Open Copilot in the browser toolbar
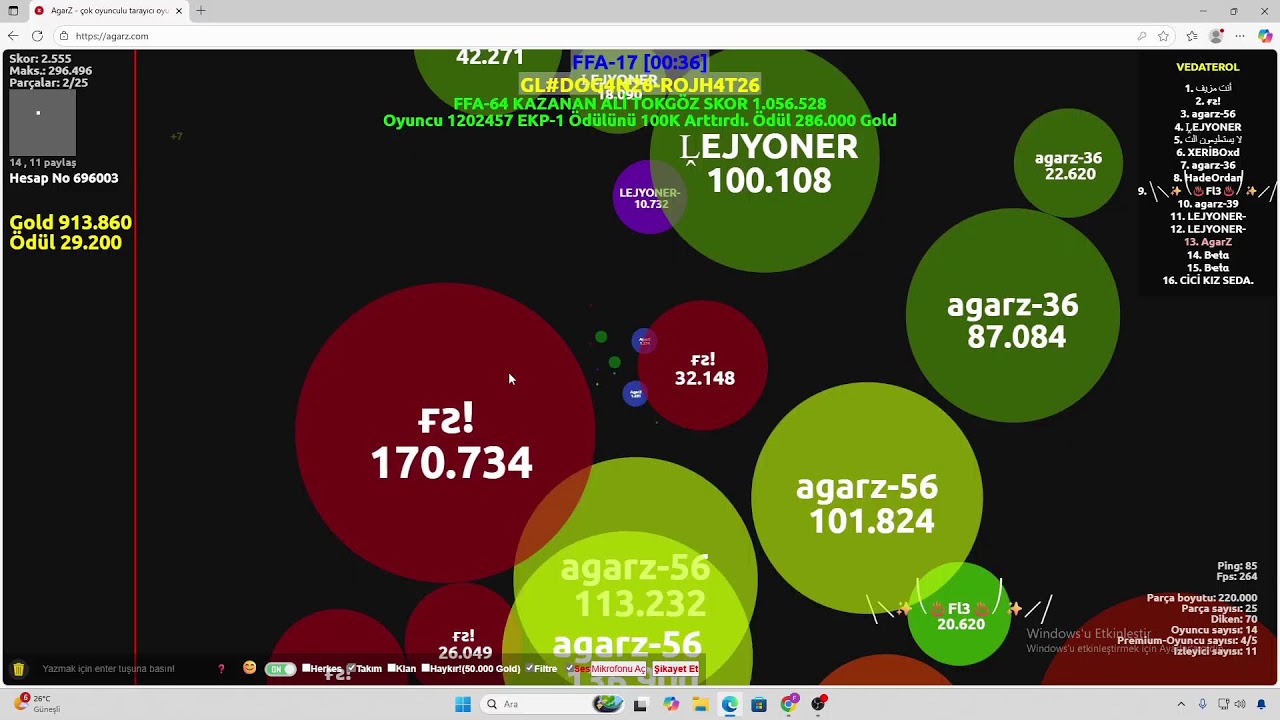The width and height of the screenshot is (1280, 720). tap(1265, 36)
